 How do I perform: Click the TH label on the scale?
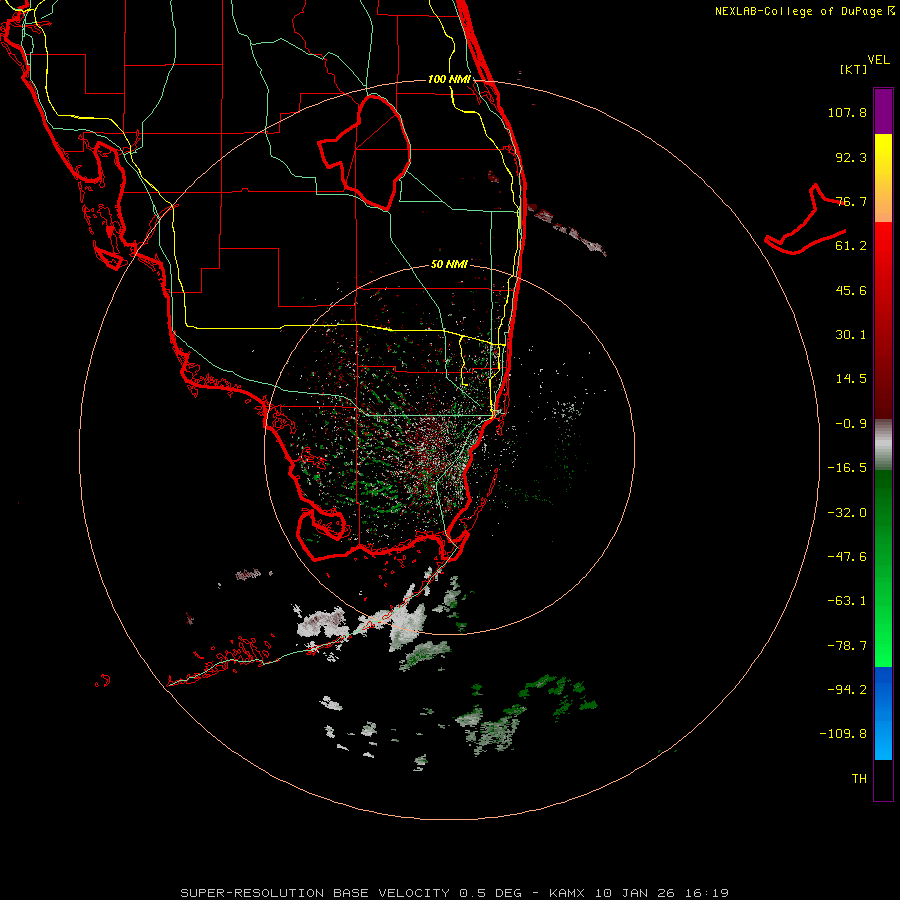859,779
